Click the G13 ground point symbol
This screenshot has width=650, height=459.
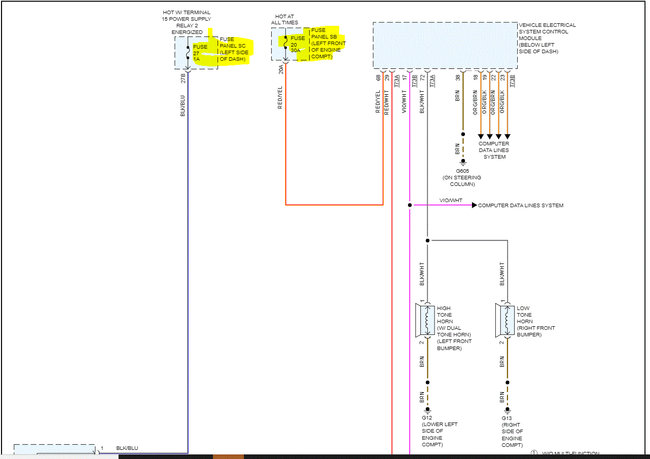pos(506,409)
